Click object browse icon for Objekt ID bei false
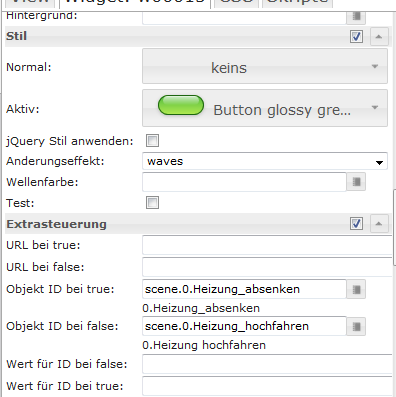This screenshot has width=396, height=397. pyautogui.click(x=356, y=326)
